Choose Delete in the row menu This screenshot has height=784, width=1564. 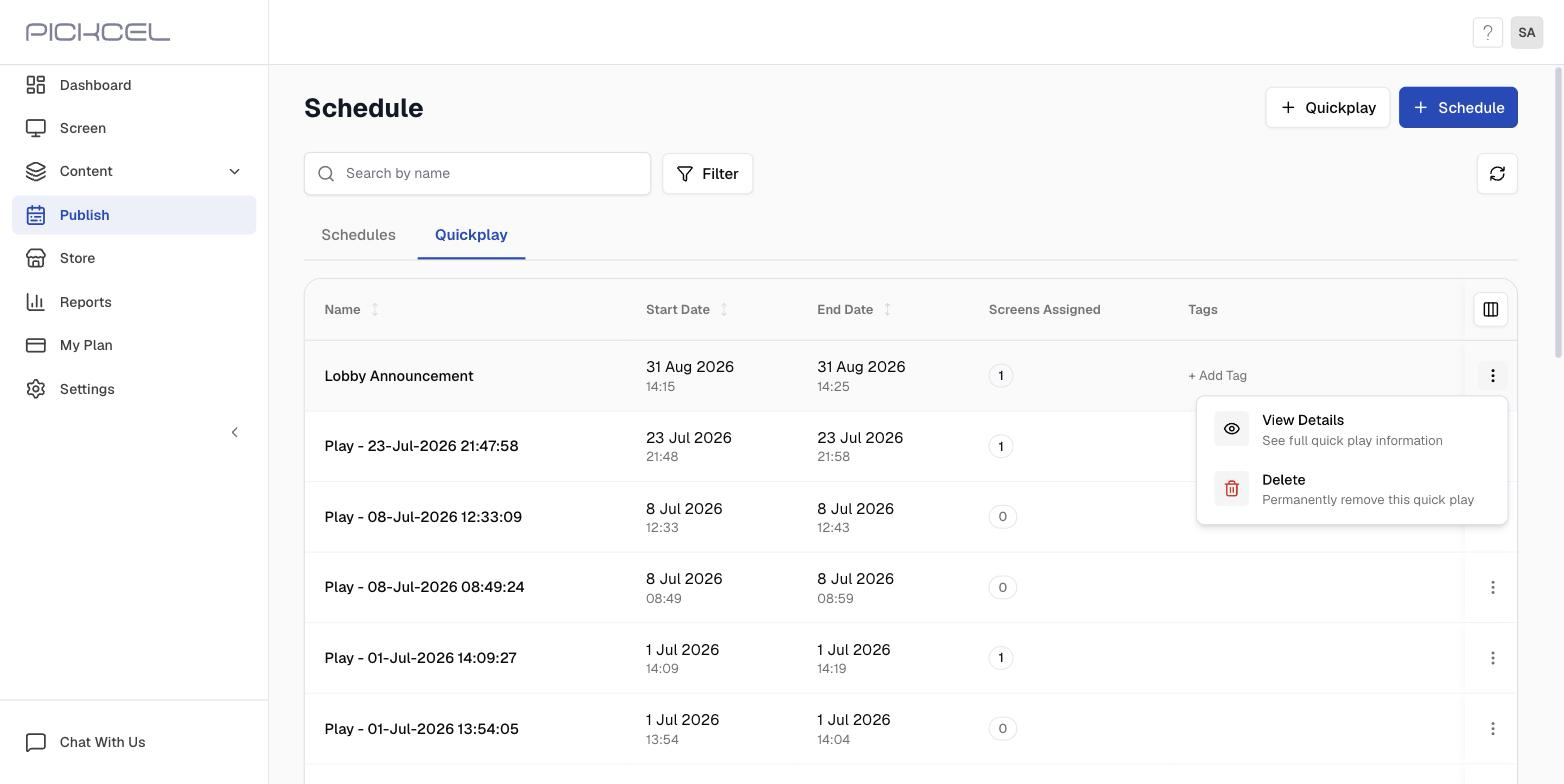point(1351,489)
